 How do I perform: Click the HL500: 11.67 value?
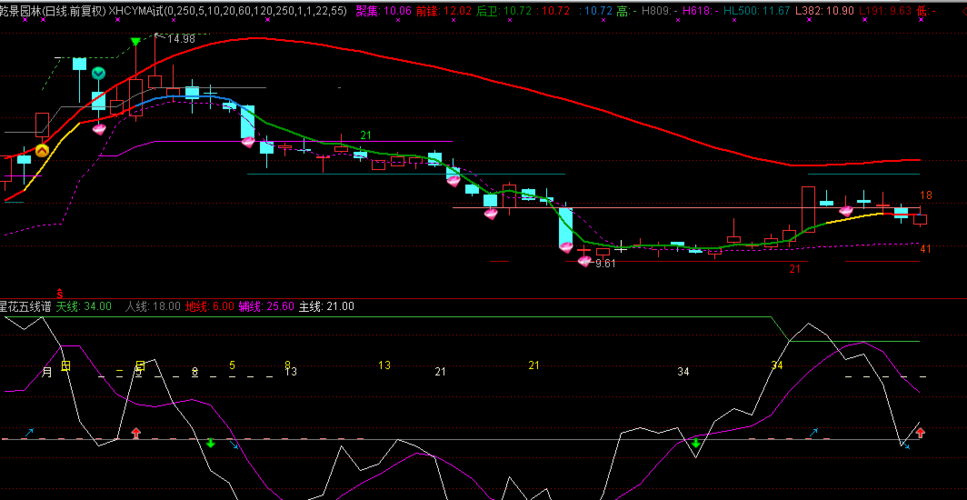(756, 10)
